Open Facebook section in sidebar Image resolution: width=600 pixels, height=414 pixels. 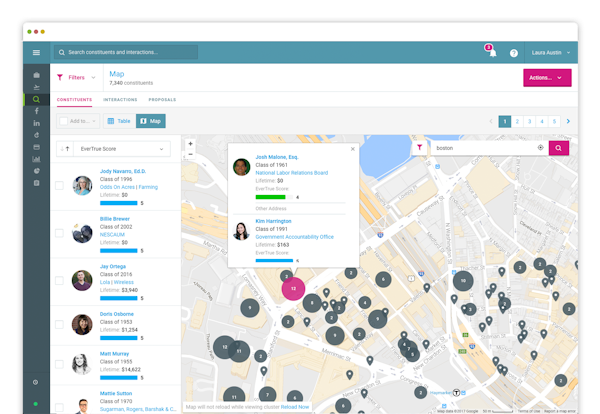click(x=37, y=111)
